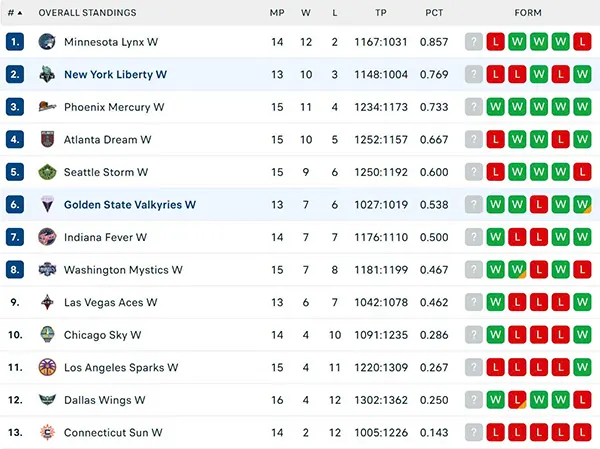Click the 0.538 PCT value

pos(434,204)
